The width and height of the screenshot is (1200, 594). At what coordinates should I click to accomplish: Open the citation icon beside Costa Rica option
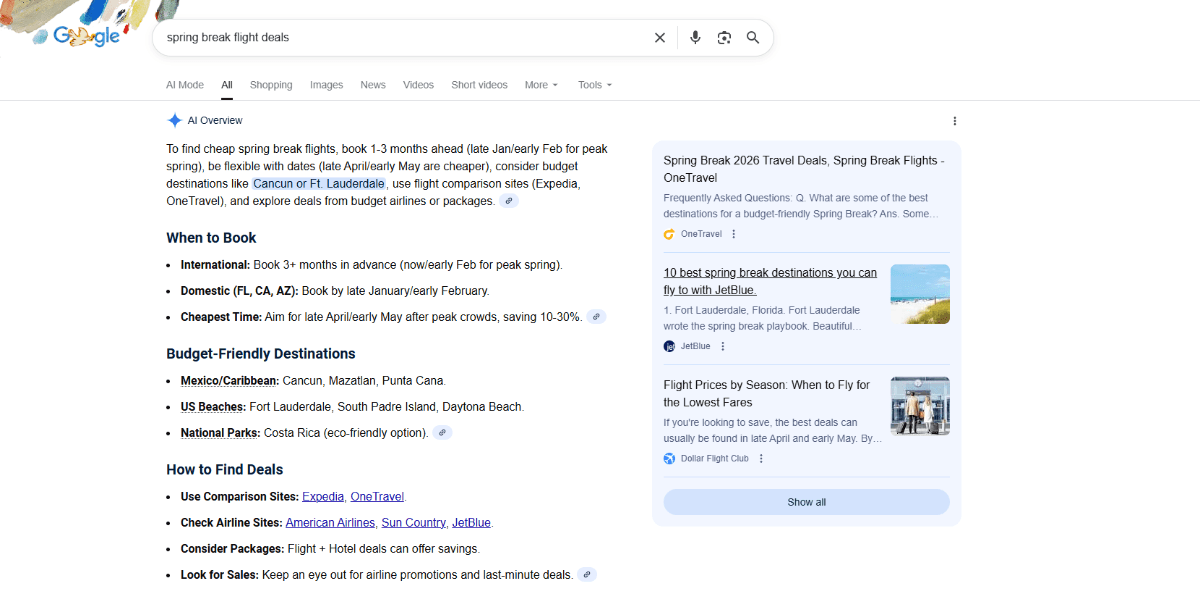coord(442,432)
